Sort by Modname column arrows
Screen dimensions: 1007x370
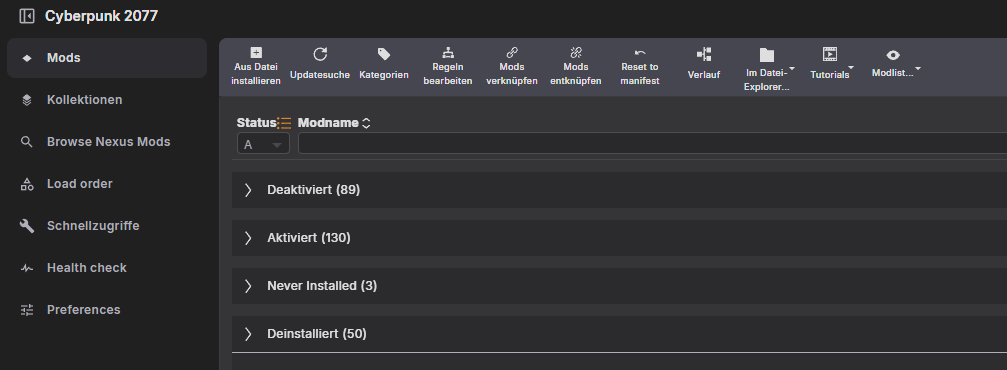tap(366, 123)
